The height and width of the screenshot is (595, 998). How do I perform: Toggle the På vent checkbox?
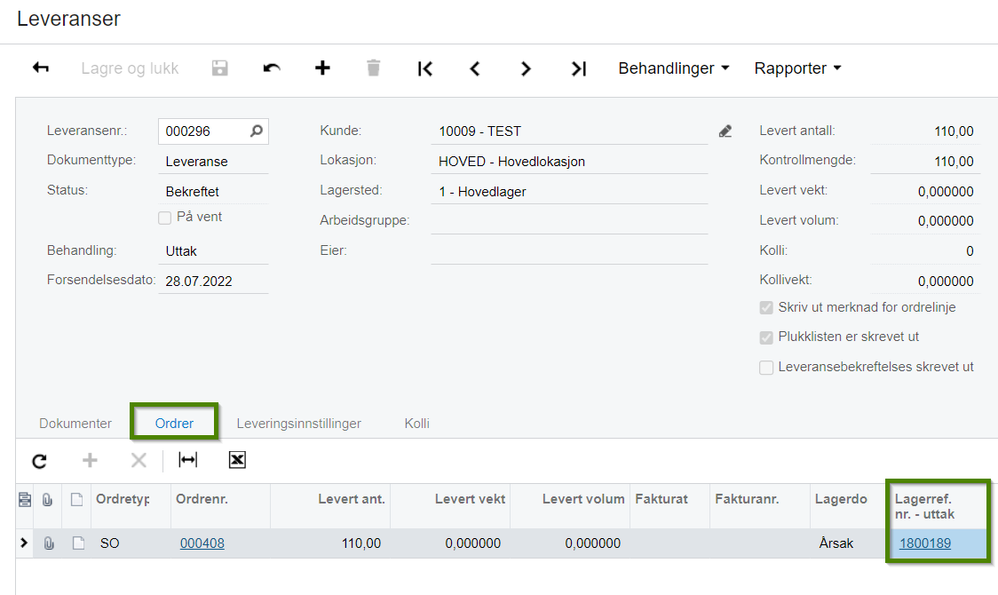165,218
